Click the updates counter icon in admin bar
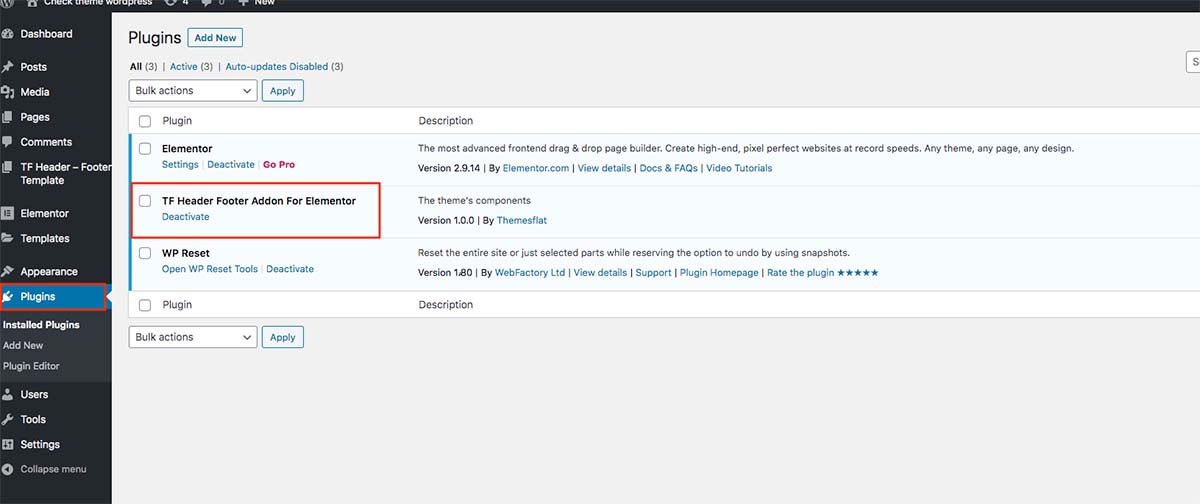The height and width of the screenshot is (504, 1200). [171, 3]
